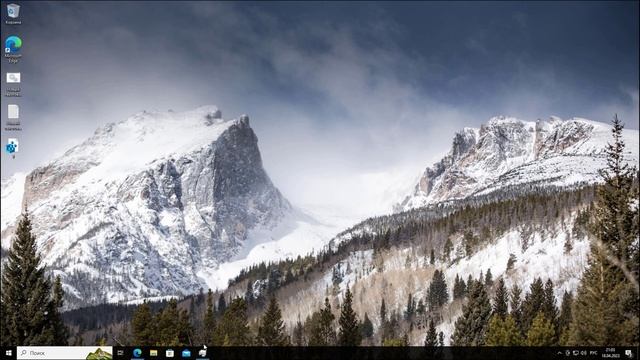Select the blue hexagon file desktop icon

12,148
